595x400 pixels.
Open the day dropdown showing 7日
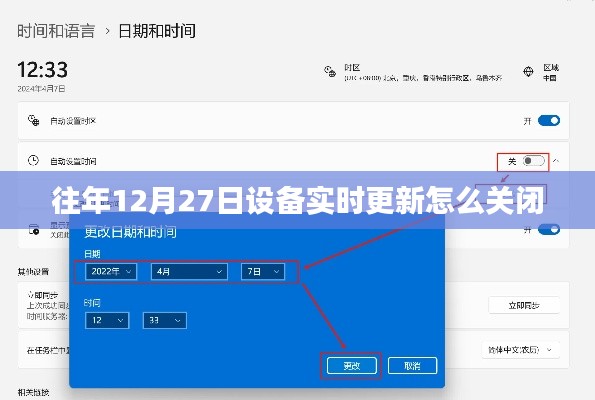(x=263, y=272)
